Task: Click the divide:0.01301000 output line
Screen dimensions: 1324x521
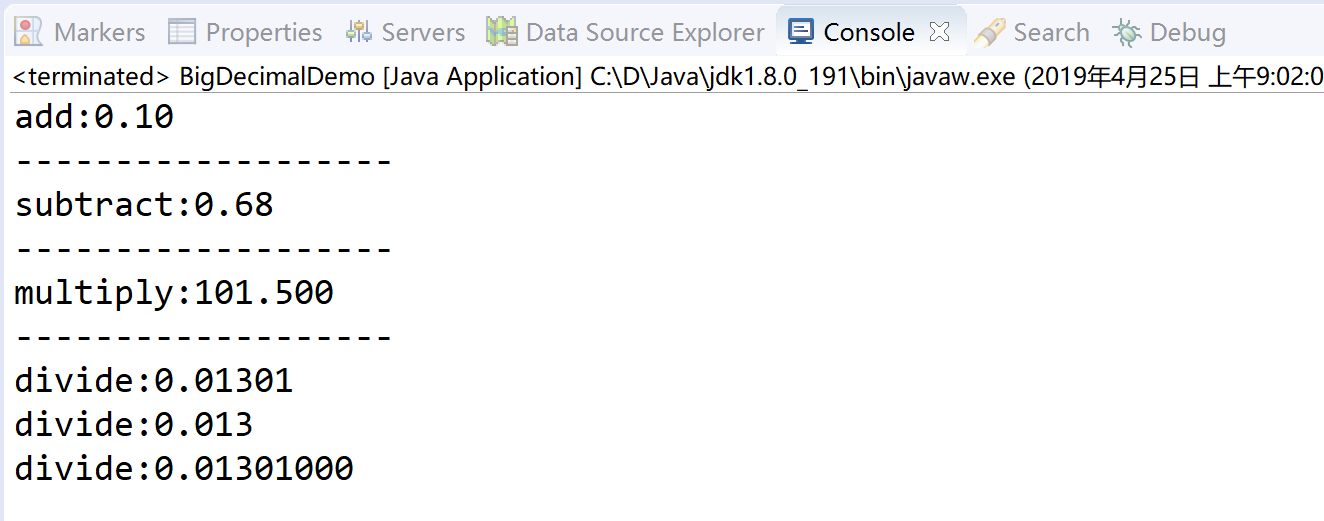Action: 184,468
